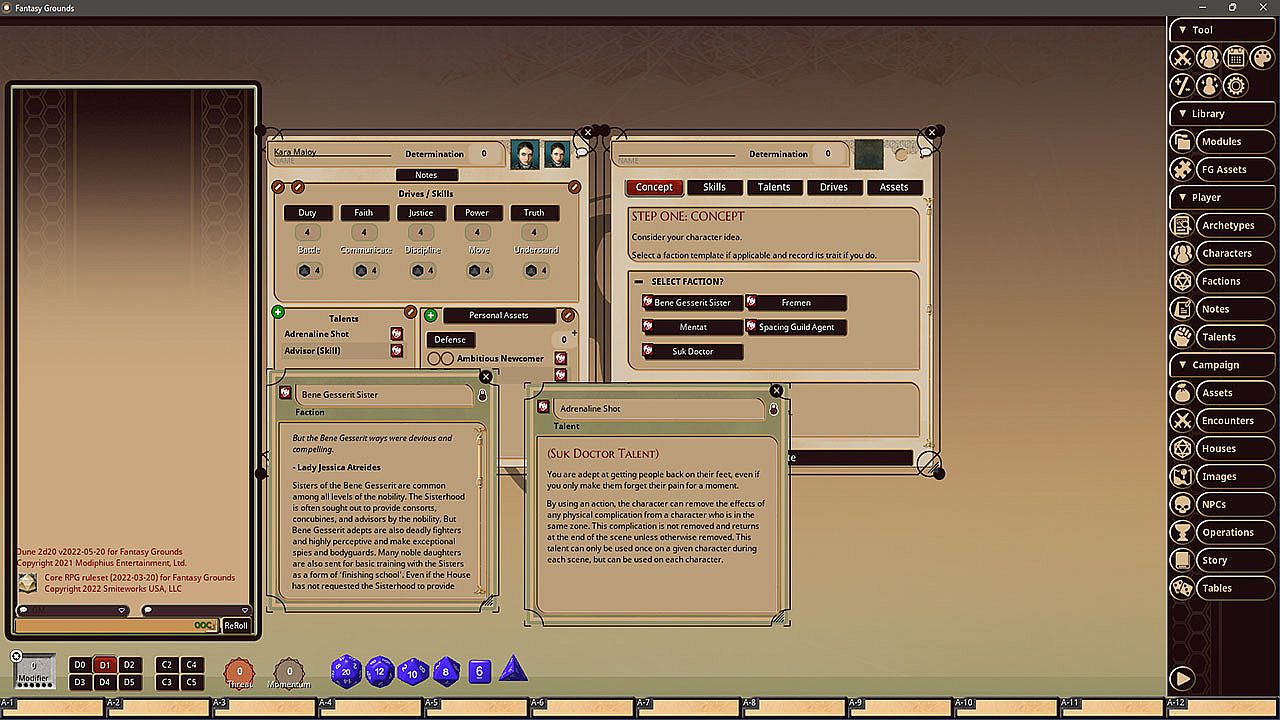Open the Colors palette tool icon
The width and height of the screenshot is (1280, 720).
pyautogui.click(x=1261, y=58)
